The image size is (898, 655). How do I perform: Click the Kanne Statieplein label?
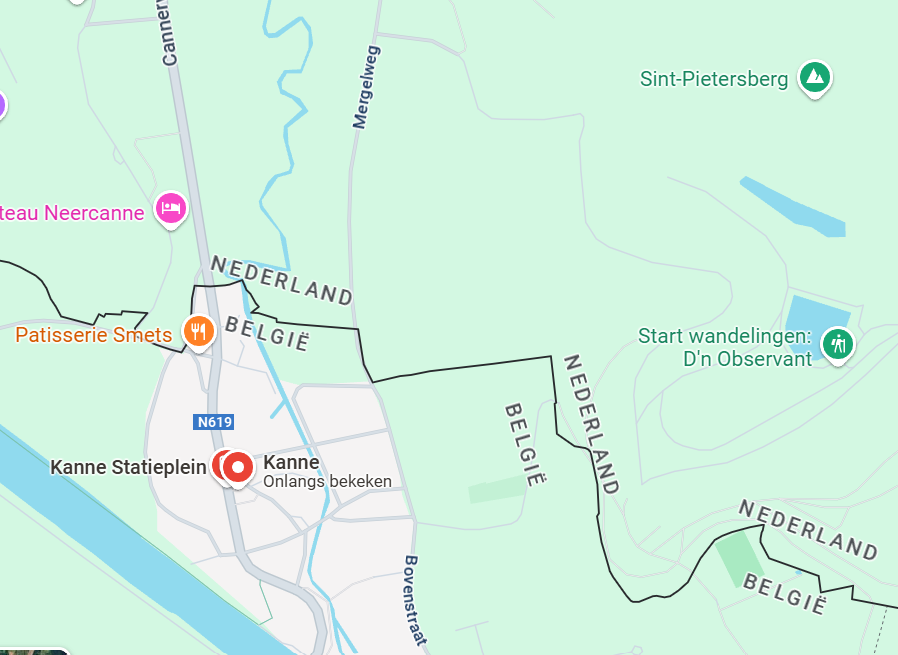point(128,467)
